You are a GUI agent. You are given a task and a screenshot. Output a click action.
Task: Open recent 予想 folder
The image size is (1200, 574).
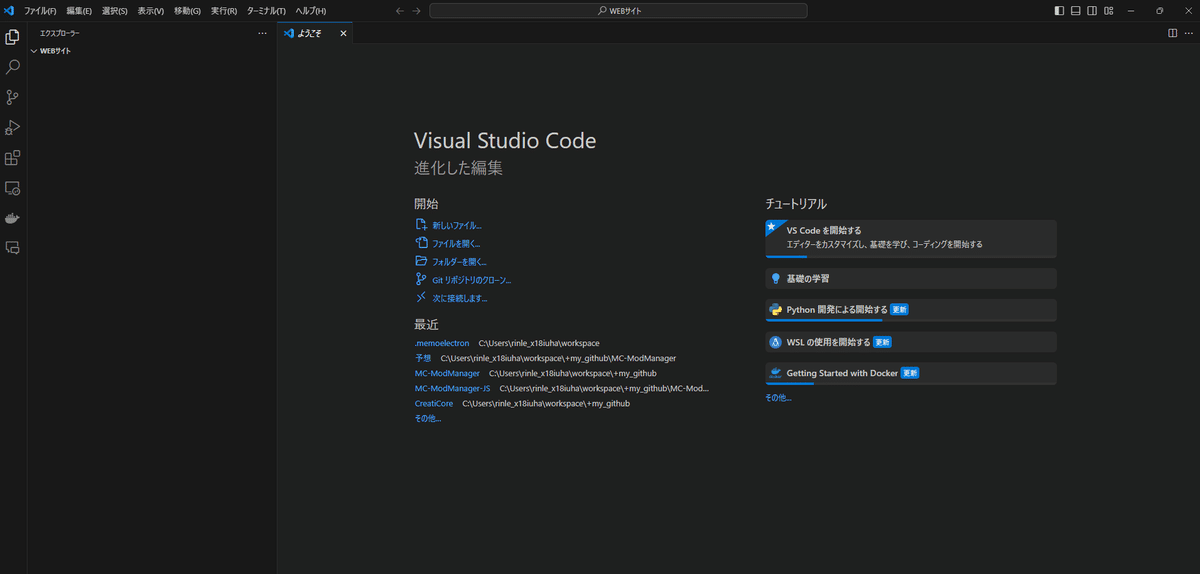click(x=423, y=358)
